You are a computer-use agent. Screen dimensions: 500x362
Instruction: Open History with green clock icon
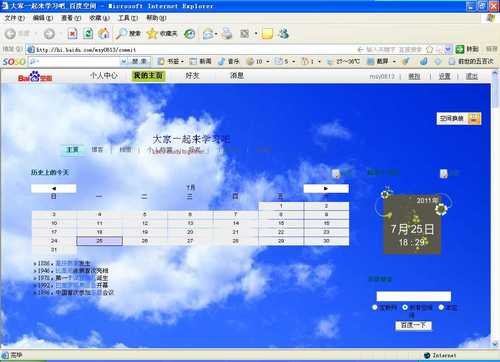coord(190,34)
